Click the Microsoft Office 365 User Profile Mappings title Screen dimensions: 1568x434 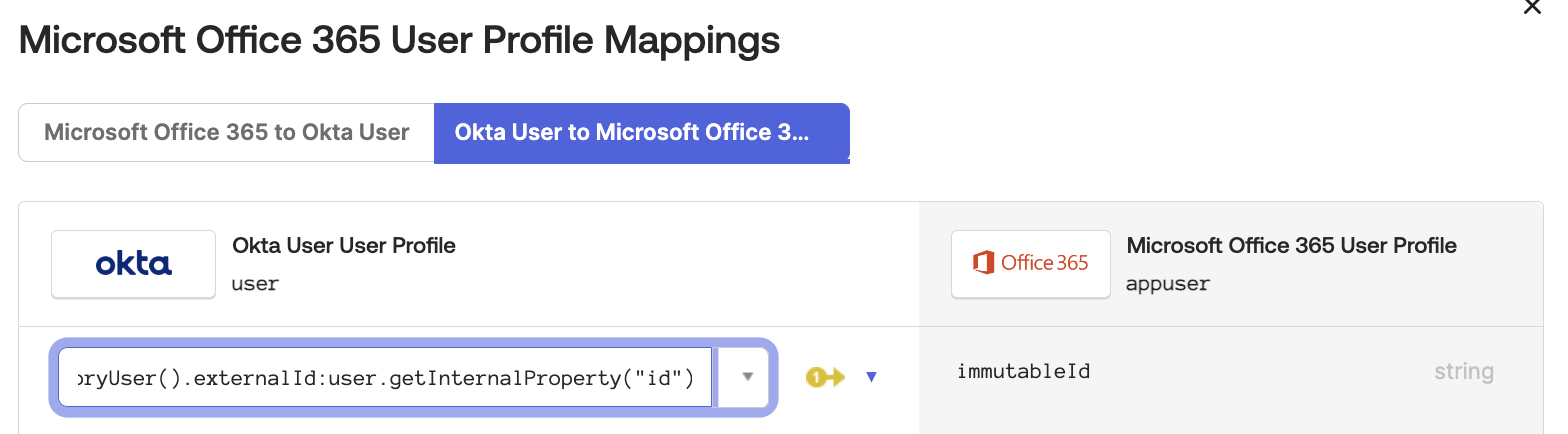click(x=399, y=41)
